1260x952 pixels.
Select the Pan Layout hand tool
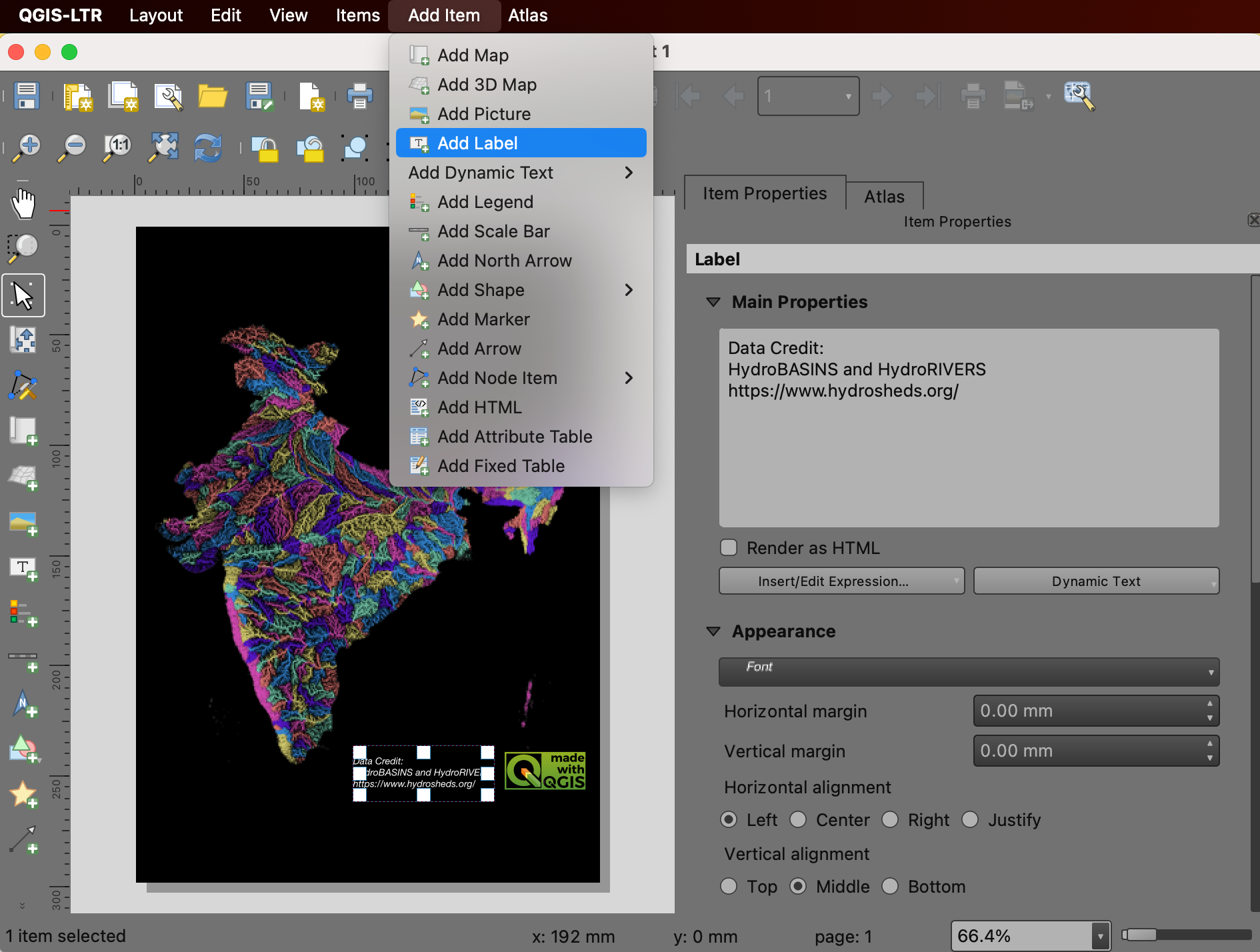click(23, 203)
